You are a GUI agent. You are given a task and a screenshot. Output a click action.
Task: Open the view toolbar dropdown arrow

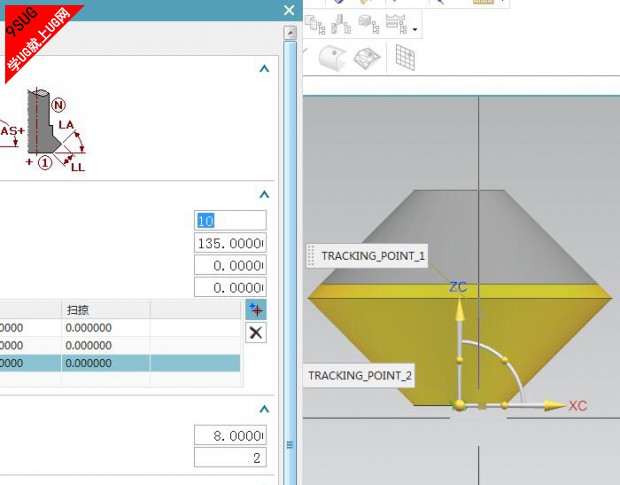tap(415, 29)
